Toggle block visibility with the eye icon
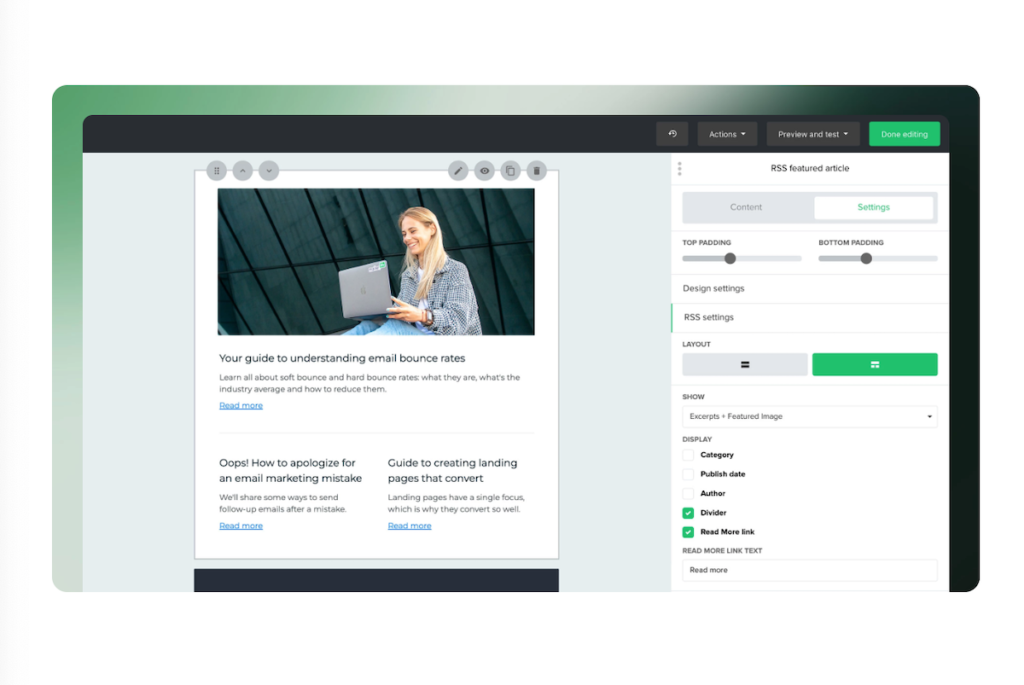 click(485, 171)
